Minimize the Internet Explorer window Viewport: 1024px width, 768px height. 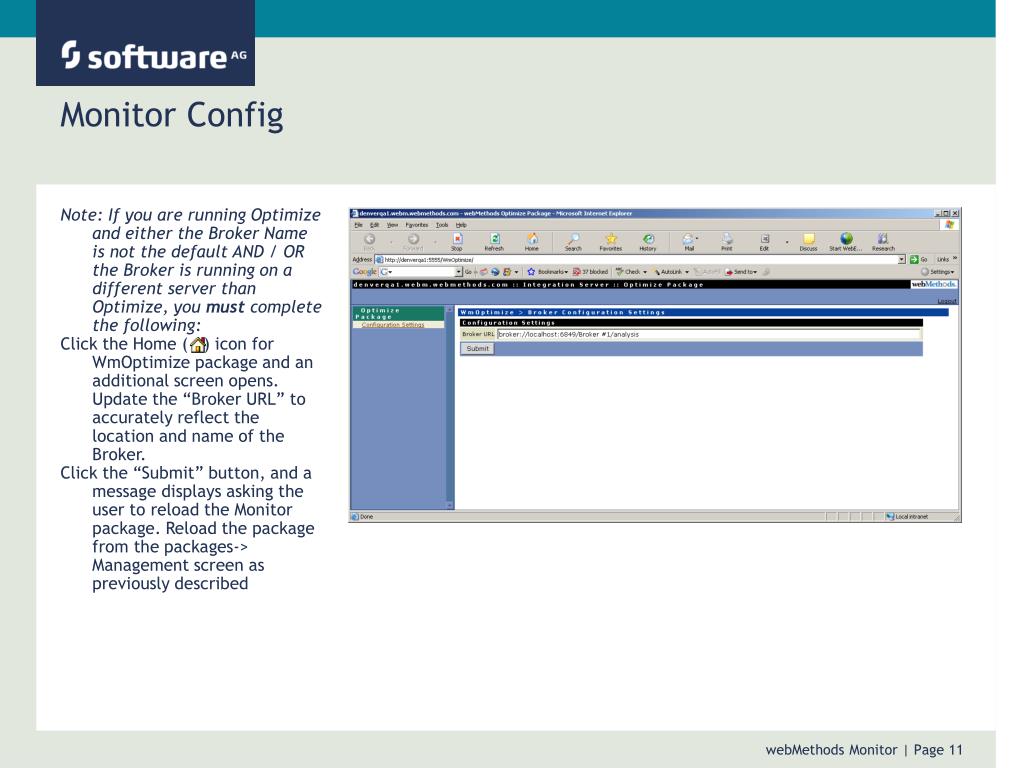[x=937, y=213]
